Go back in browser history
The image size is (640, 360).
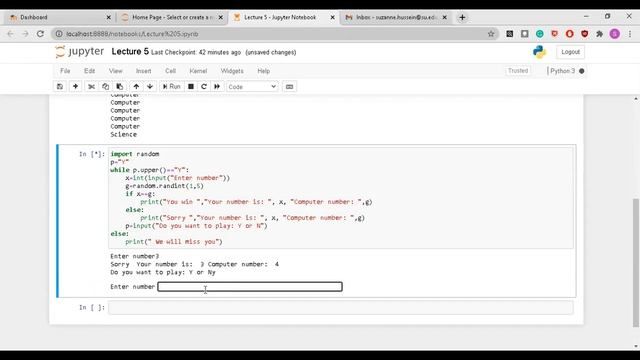point(10,34)
